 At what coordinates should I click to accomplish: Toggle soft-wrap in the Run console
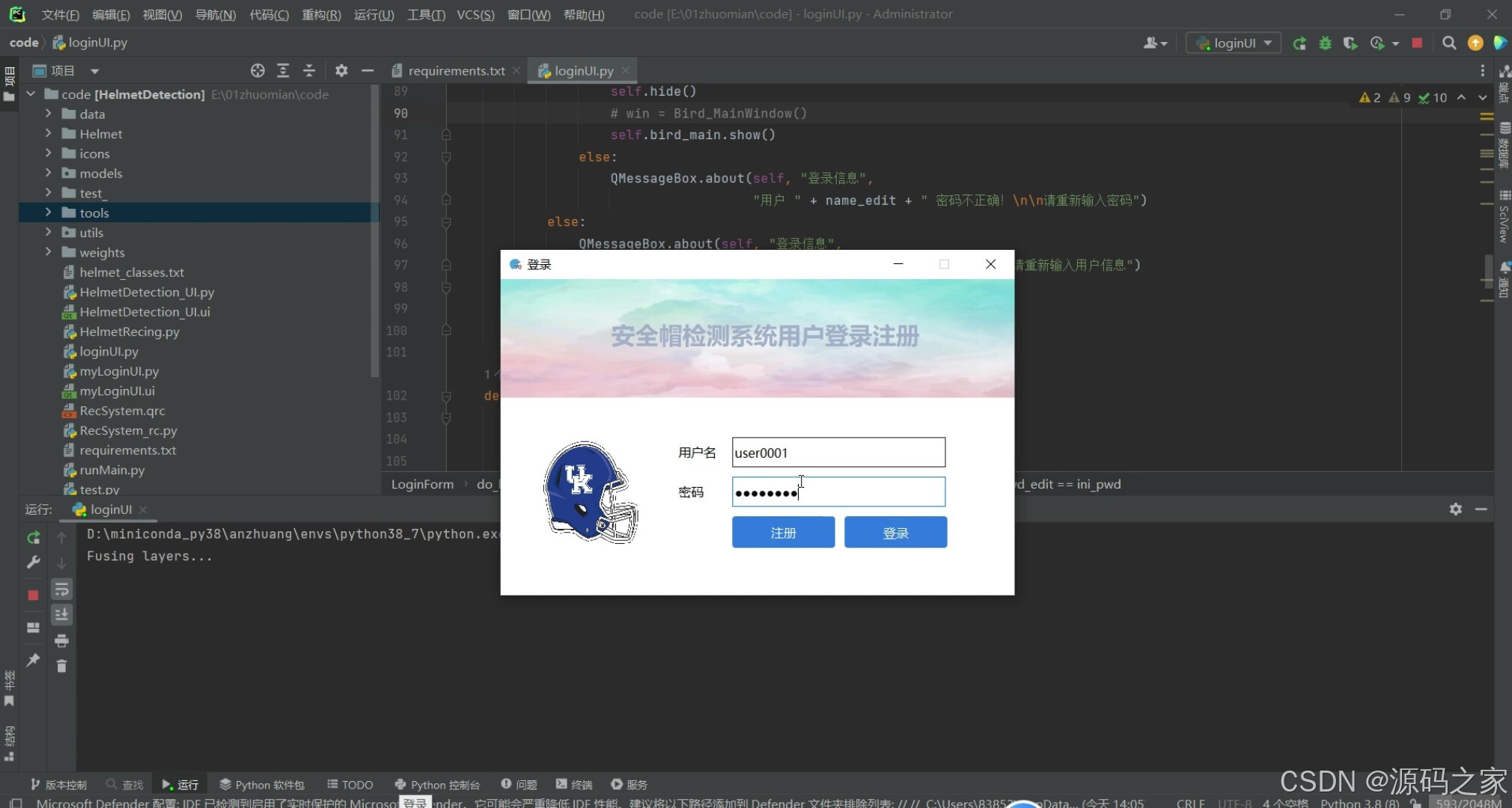[61, 590]
